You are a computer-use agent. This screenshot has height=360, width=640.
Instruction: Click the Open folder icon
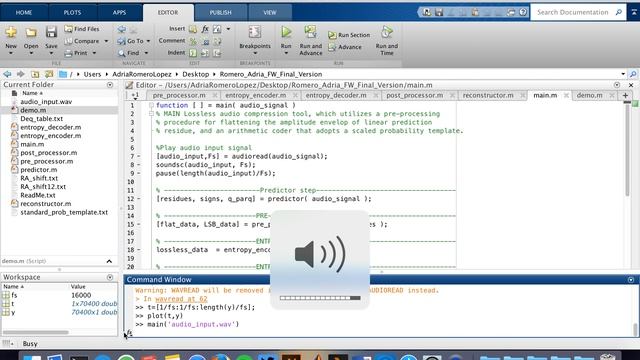coord(31,33)
